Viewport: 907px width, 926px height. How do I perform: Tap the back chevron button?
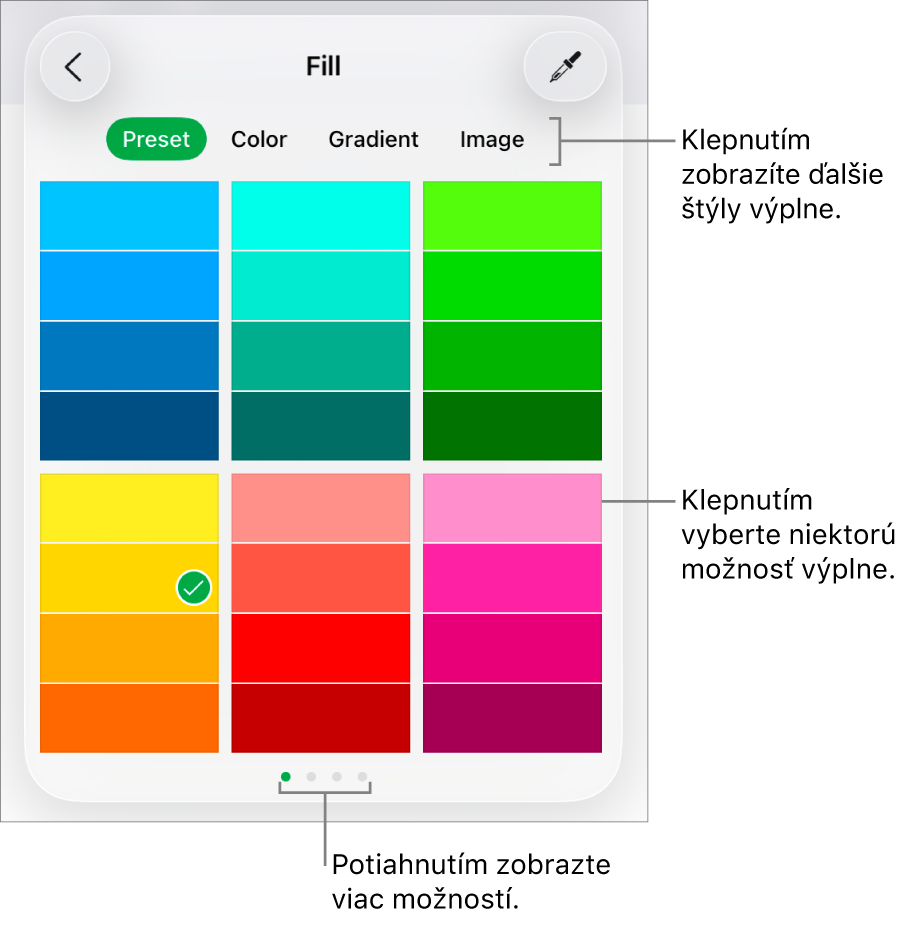(x=74, y=67)
